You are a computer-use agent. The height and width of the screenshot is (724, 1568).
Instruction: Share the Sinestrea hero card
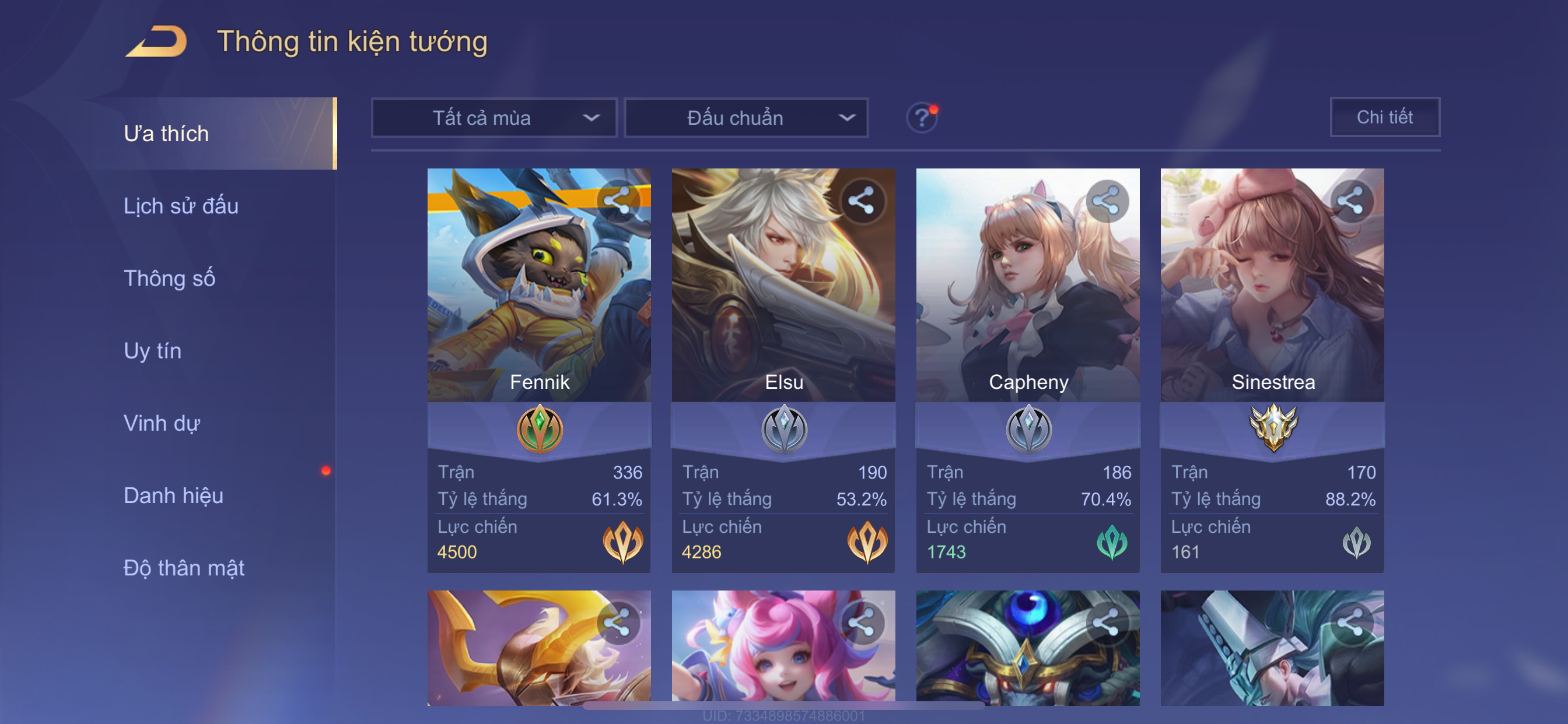pyautogui.click(x=1350, y=201)
